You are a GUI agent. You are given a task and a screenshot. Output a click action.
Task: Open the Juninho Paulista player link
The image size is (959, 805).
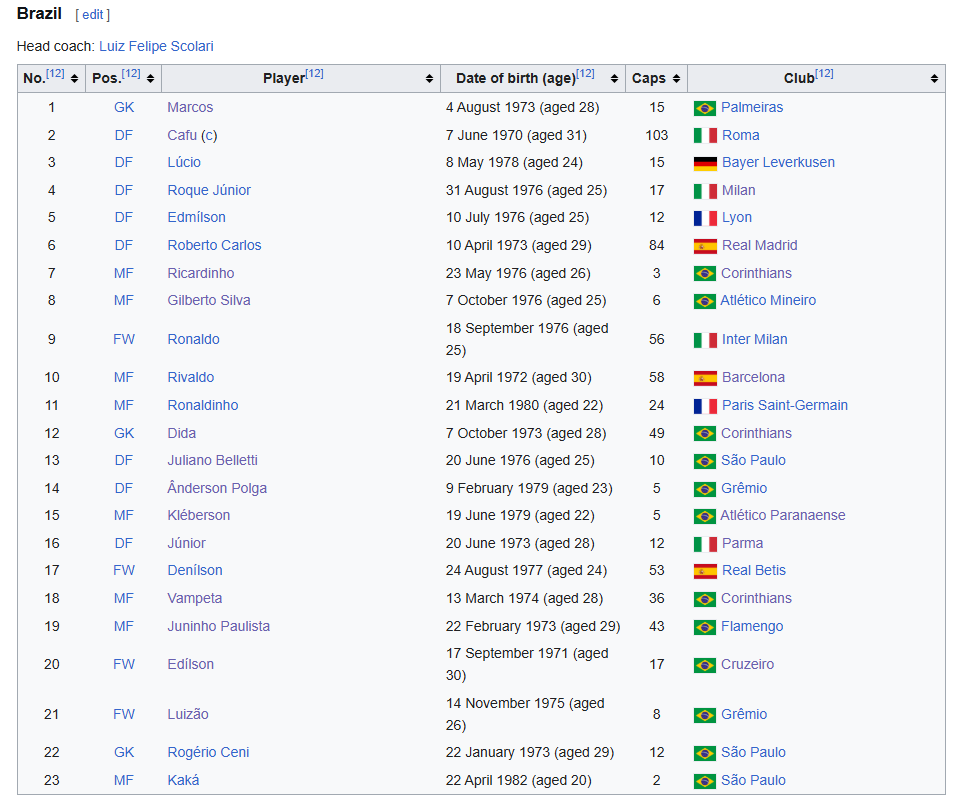[218, 626]
